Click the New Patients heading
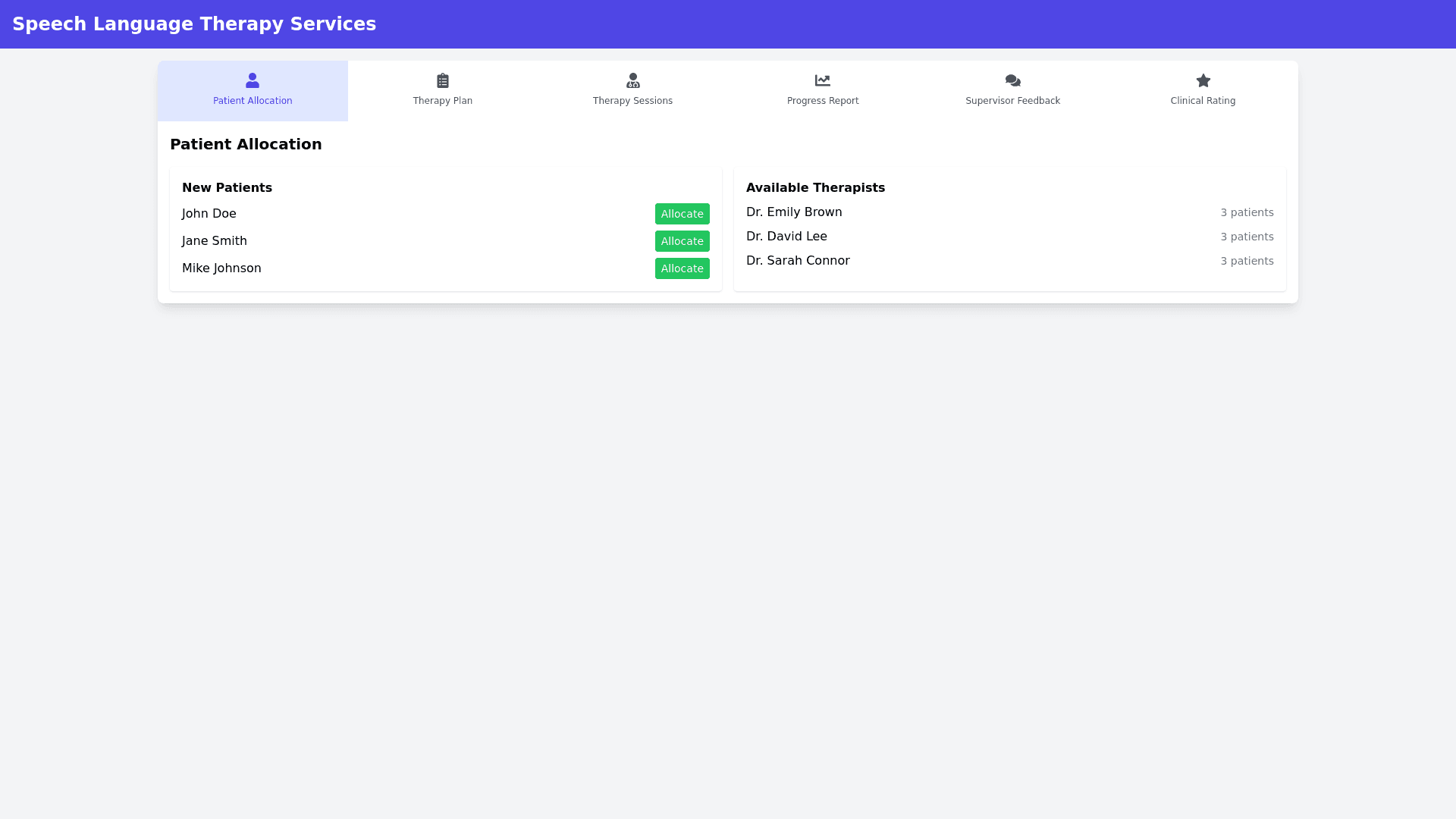 227,187
